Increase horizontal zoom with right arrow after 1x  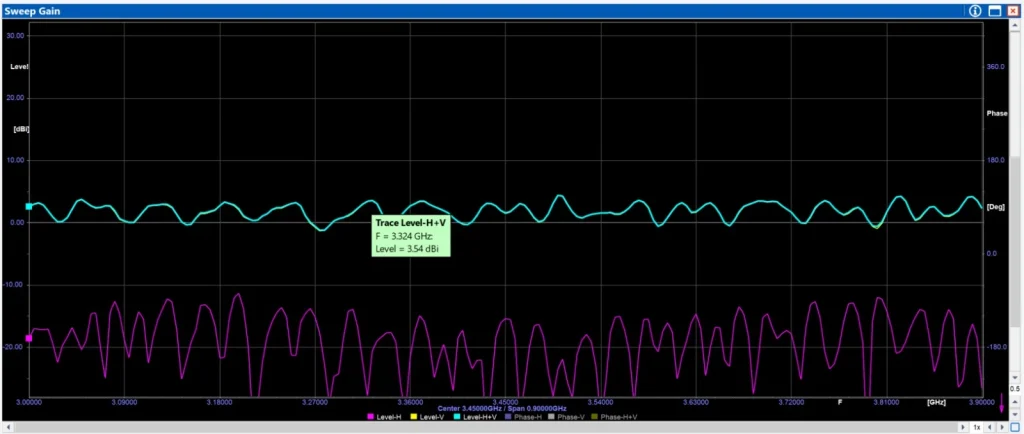coord(1002,427)
